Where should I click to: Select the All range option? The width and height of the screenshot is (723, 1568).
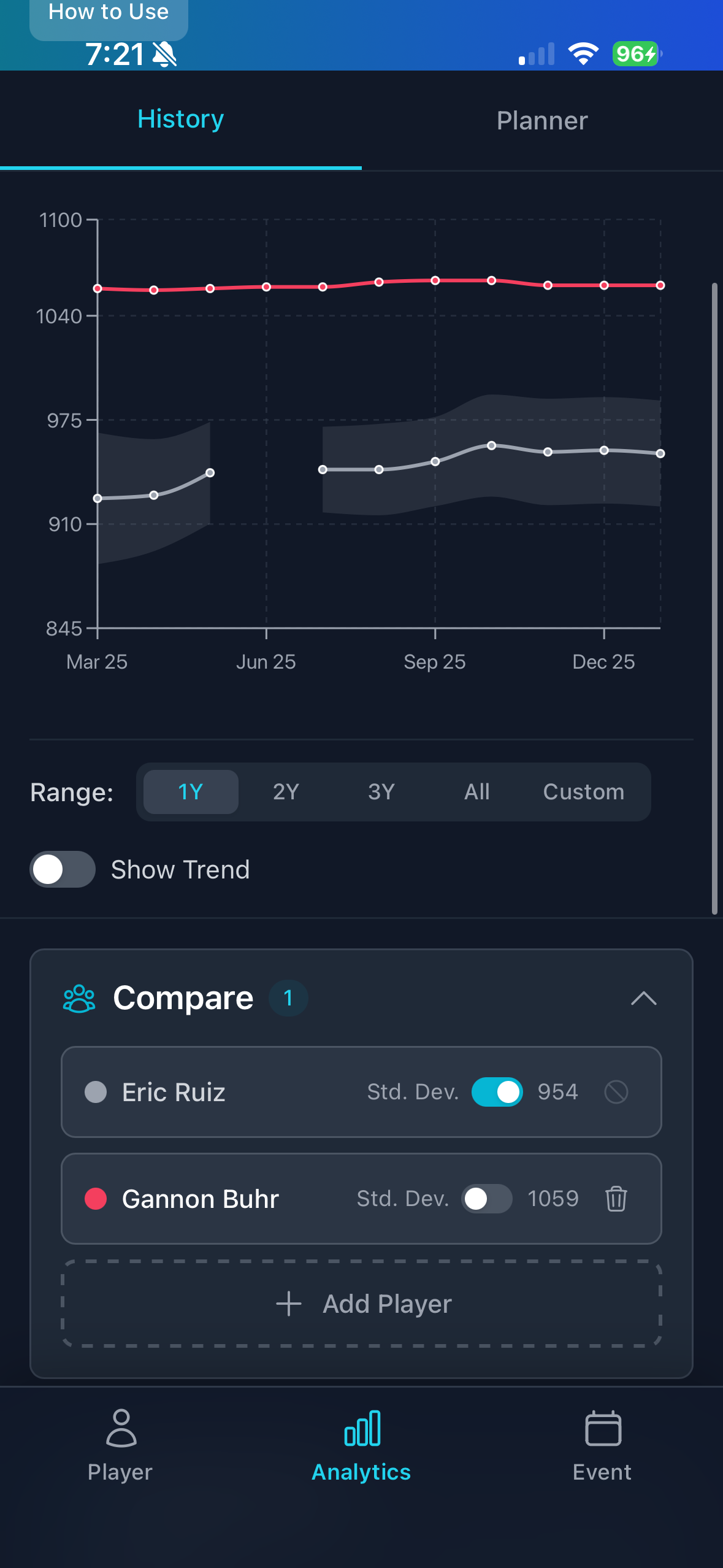click(476, 791)
